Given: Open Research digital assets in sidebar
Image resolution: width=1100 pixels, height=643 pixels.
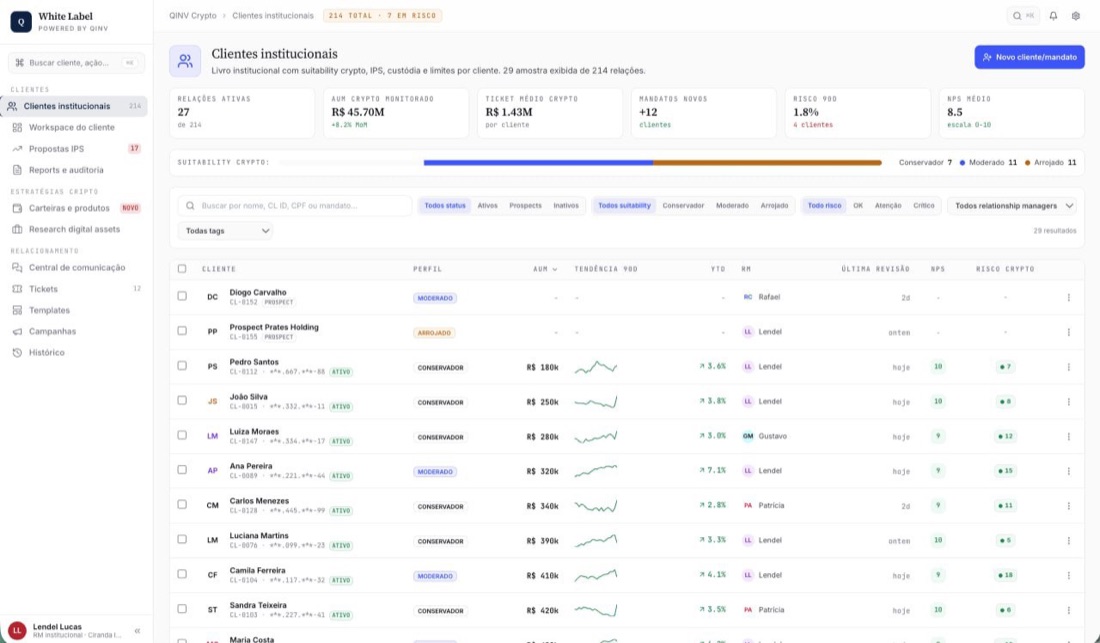Looking at the screenshot, I should [x=74, y=229].
